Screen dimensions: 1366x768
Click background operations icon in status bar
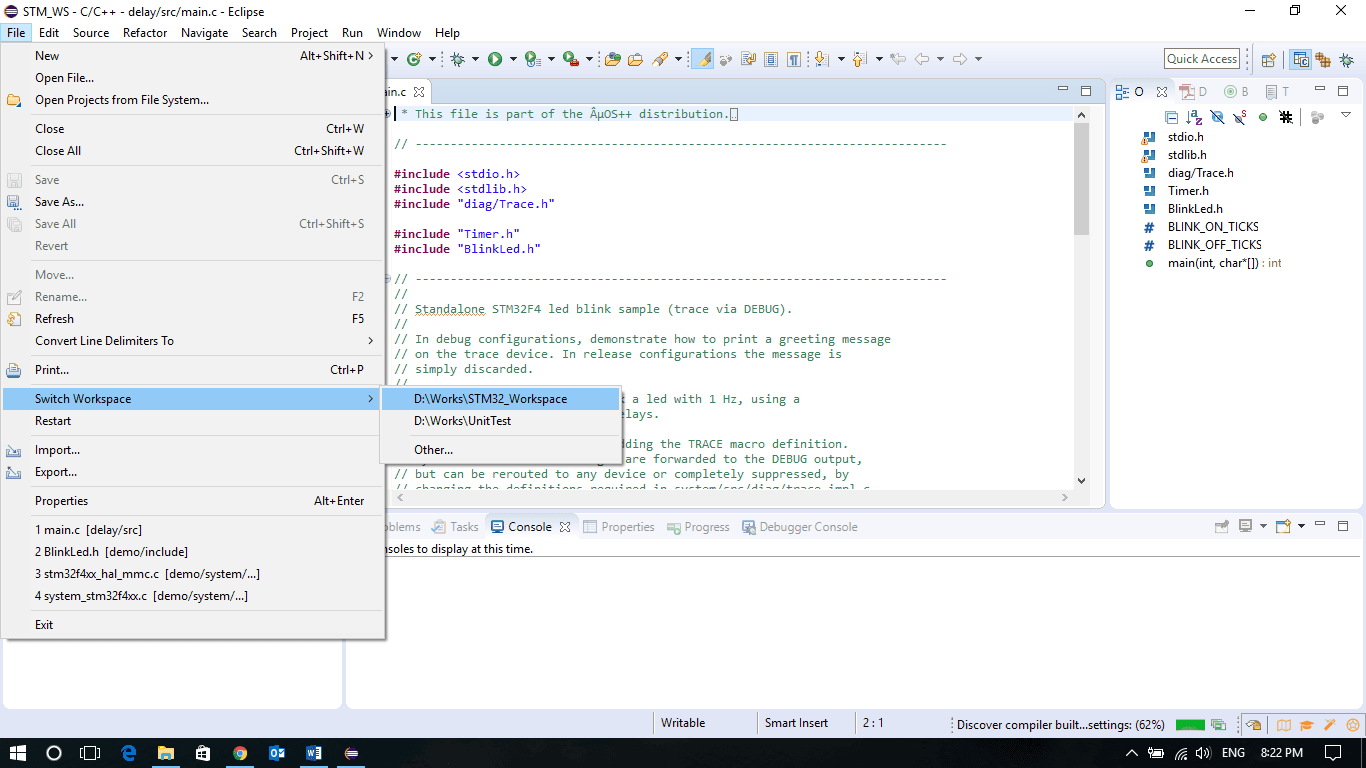(1218, 725)
